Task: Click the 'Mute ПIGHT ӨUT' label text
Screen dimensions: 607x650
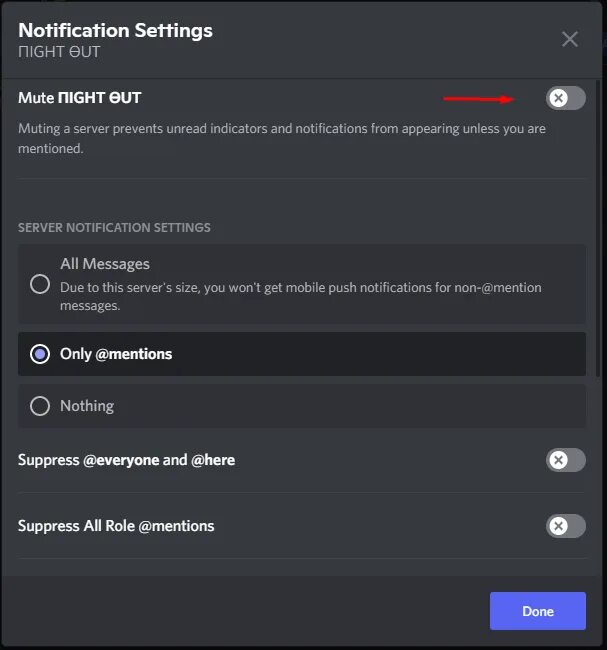Action: coord(80,98)
